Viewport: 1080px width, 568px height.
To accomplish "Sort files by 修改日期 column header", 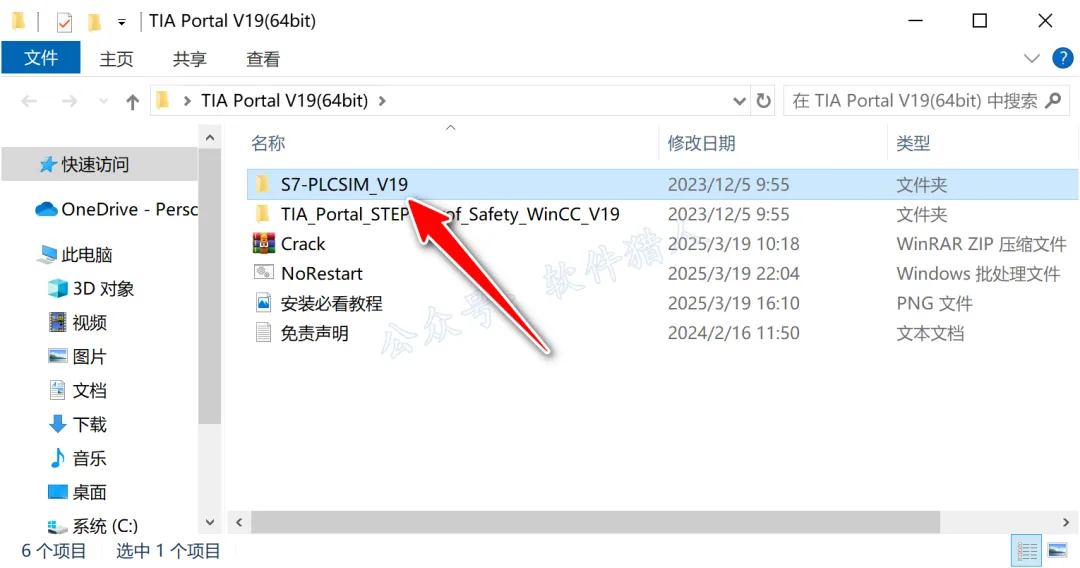I will 702,143.
